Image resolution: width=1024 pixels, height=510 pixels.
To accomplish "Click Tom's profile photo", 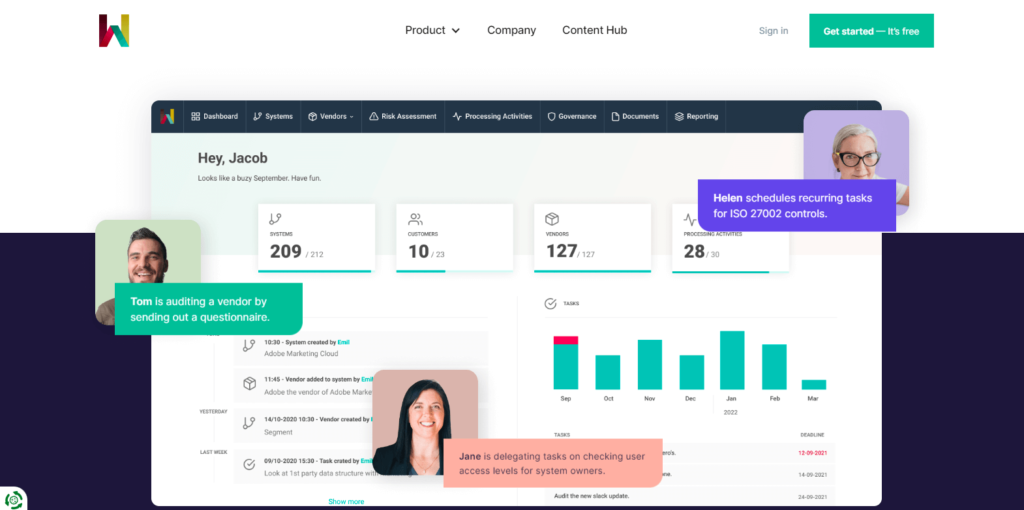I will tap(148, 251).
